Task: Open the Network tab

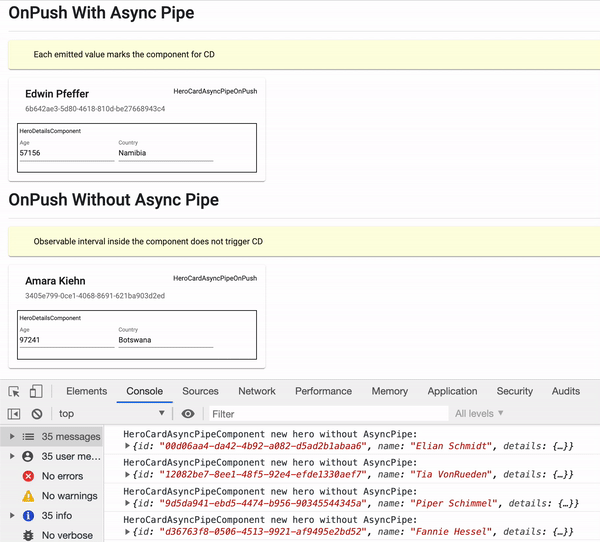Action: click(x=257, y=391)
